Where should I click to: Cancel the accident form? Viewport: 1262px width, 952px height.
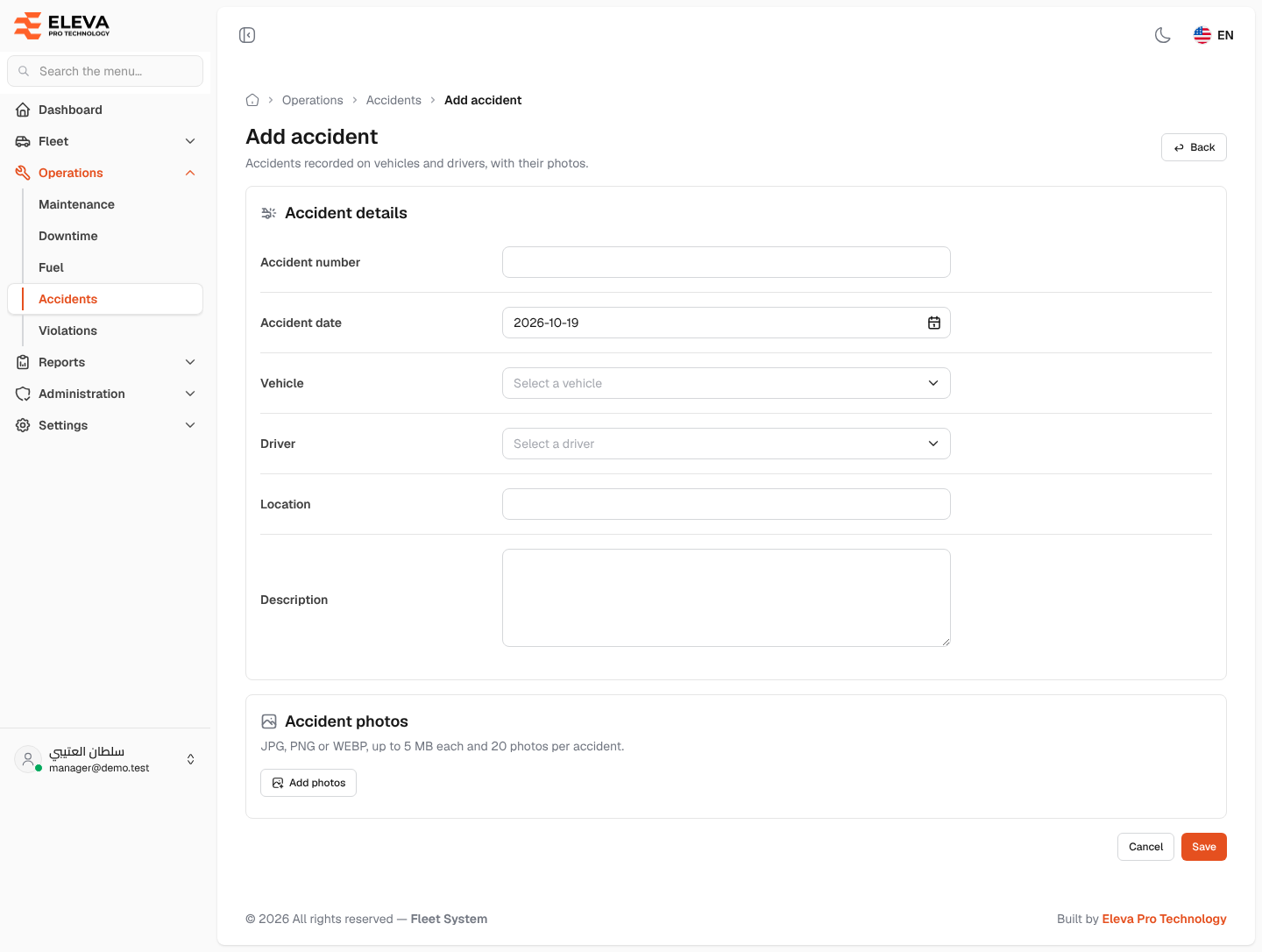[x=1145, y=847]
